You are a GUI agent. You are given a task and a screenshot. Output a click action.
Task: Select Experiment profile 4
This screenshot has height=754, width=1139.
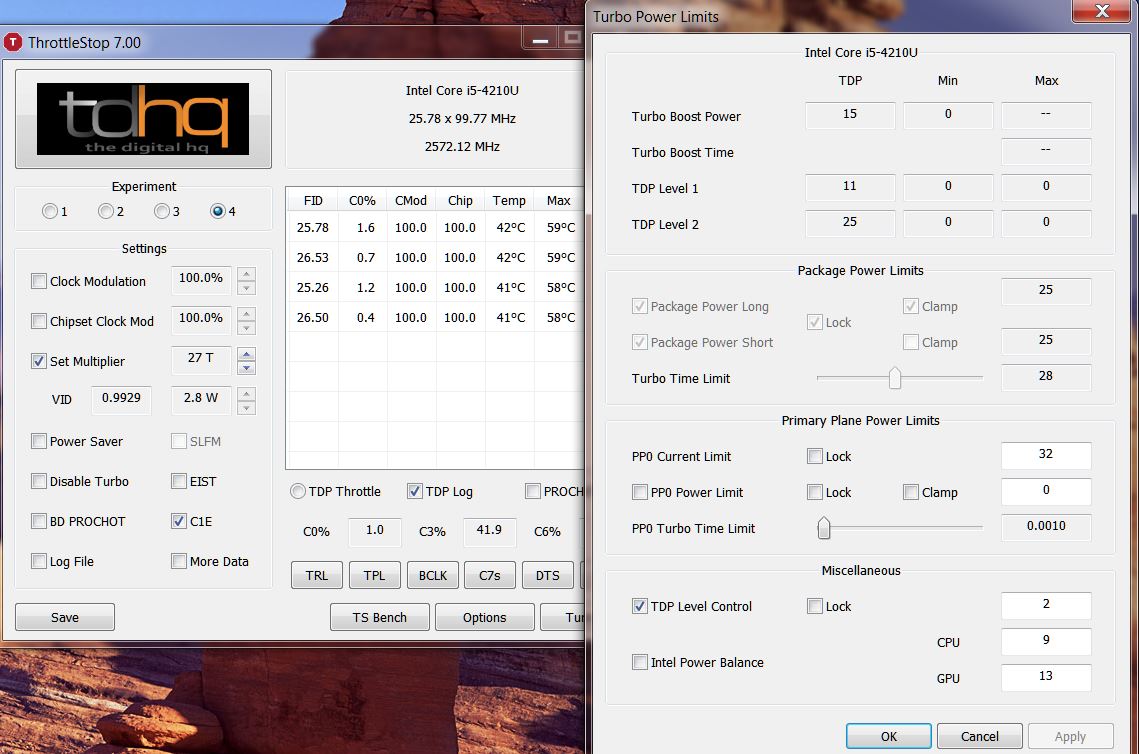217,211
